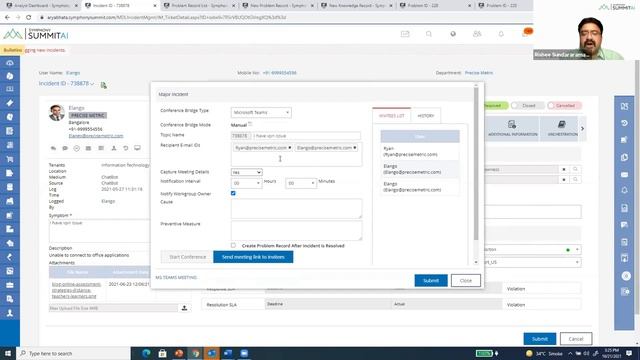Open the ORCHESTRATION tab
640x360 pixels.
(562, 128)
